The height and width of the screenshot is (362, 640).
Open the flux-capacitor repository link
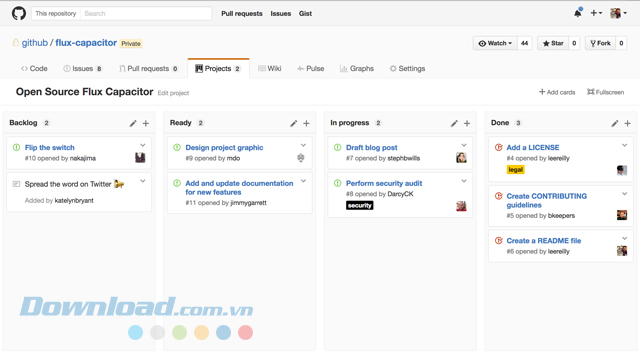pos(86,43)
